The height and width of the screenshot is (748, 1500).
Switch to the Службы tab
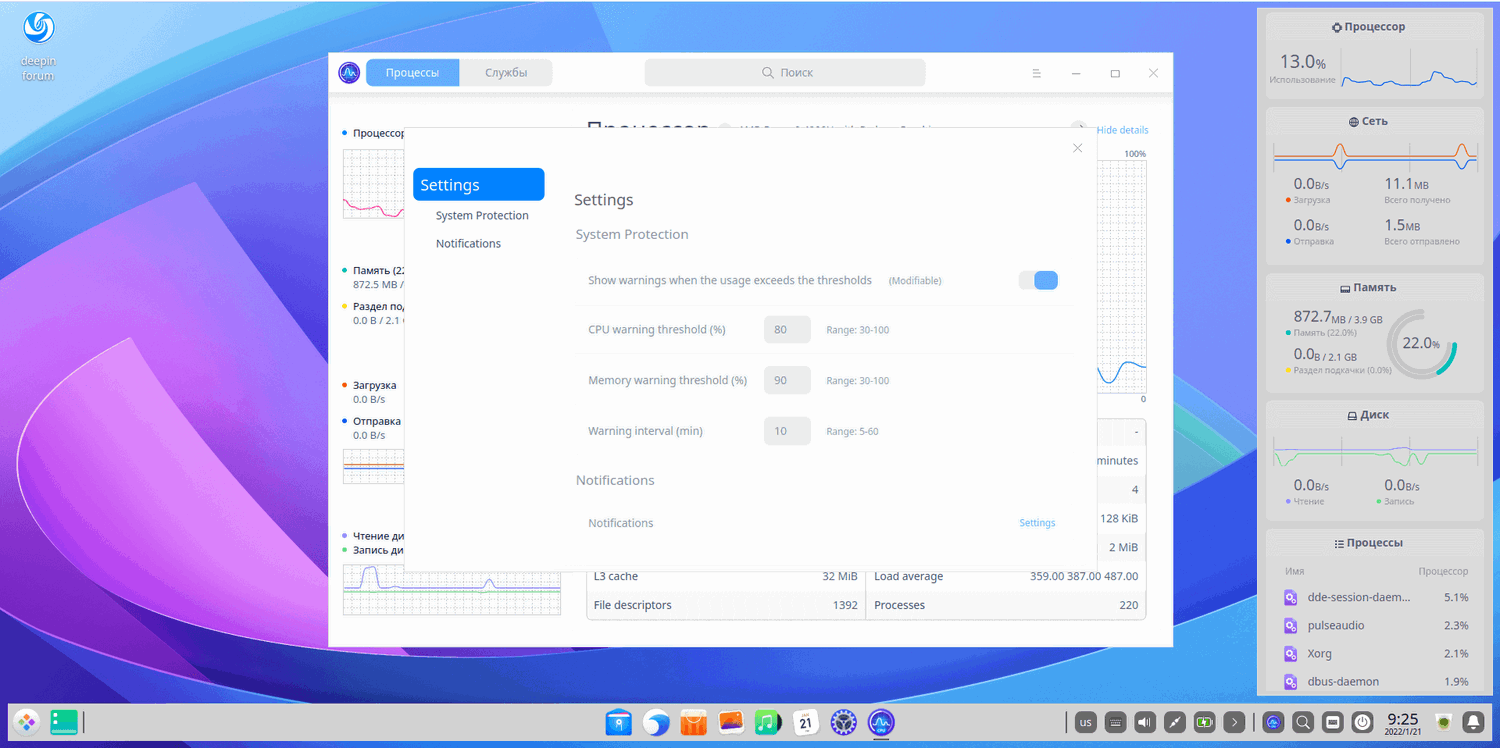[506, 73]
